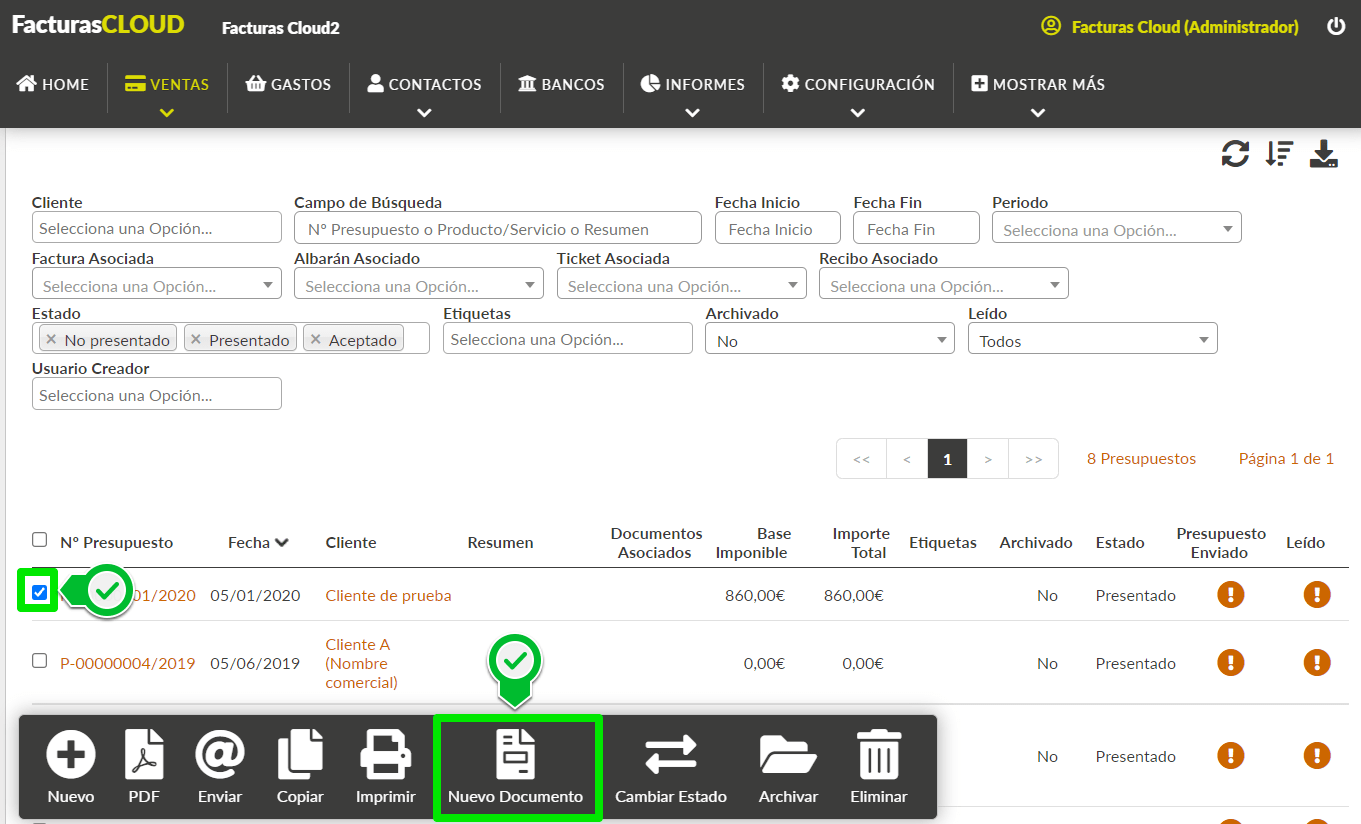Screen dimensions: 1361x824
Task: Open the Albarán Asociado dropdown
Action: [419, 284]
